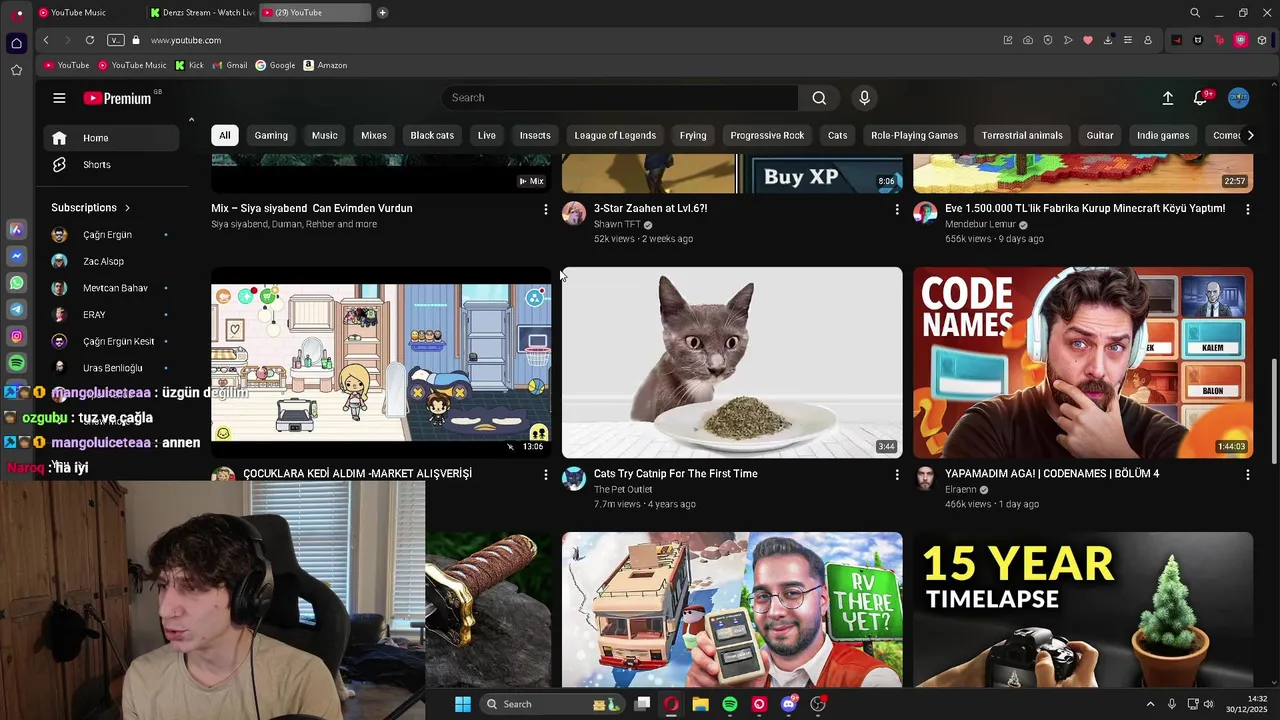Click the Spotify icon on the Windows taskbar
Viewport: 1280px width, 720px height.
click(730, 704)
